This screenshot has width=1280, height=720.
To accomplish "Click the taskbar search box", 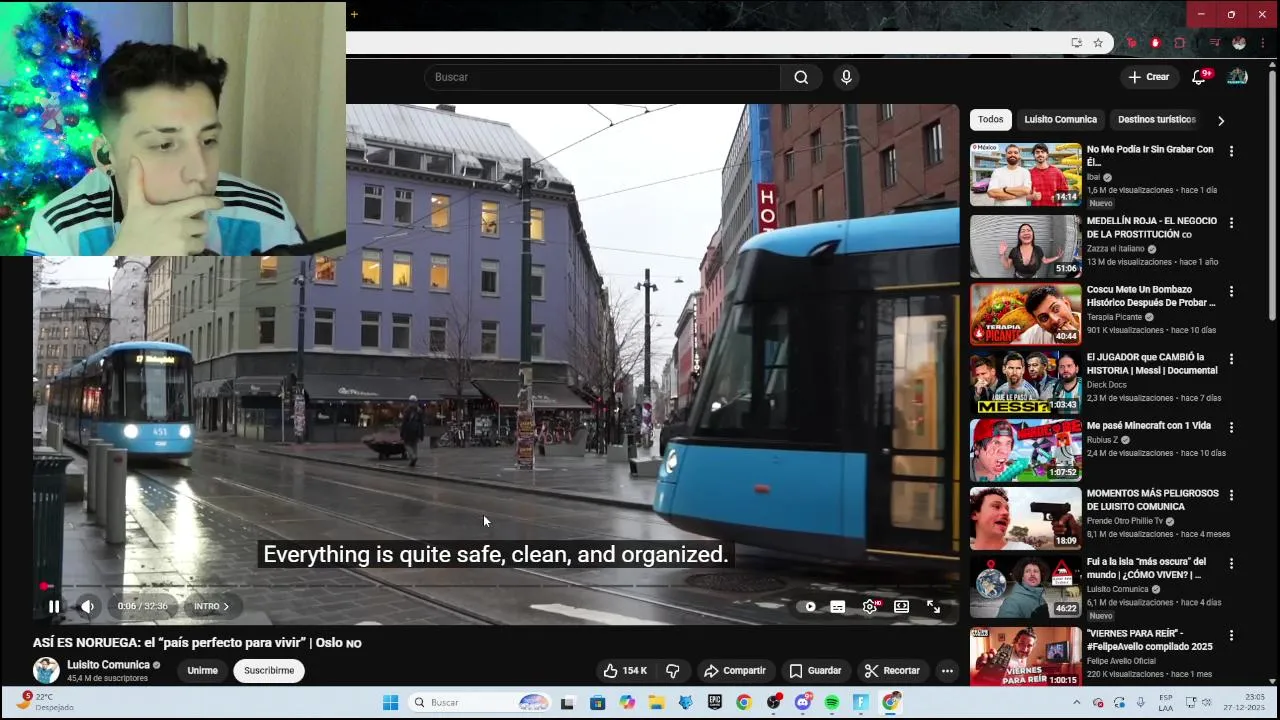I will 481,703.
